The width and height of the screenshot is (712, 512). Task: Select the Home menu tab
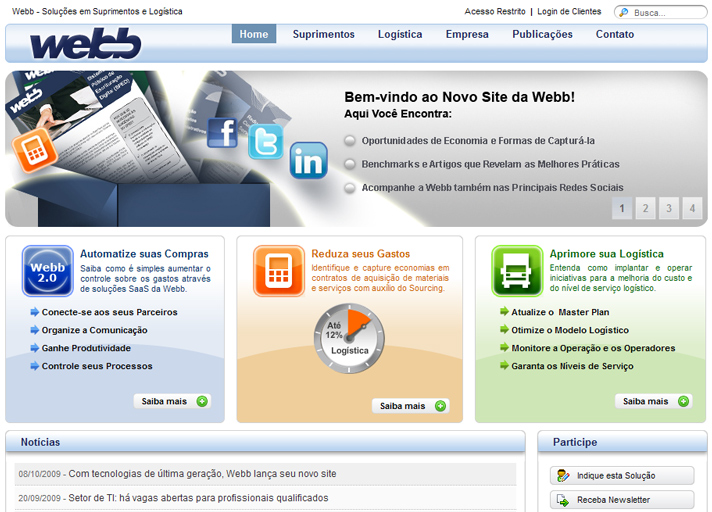click(x=254, y=34)
